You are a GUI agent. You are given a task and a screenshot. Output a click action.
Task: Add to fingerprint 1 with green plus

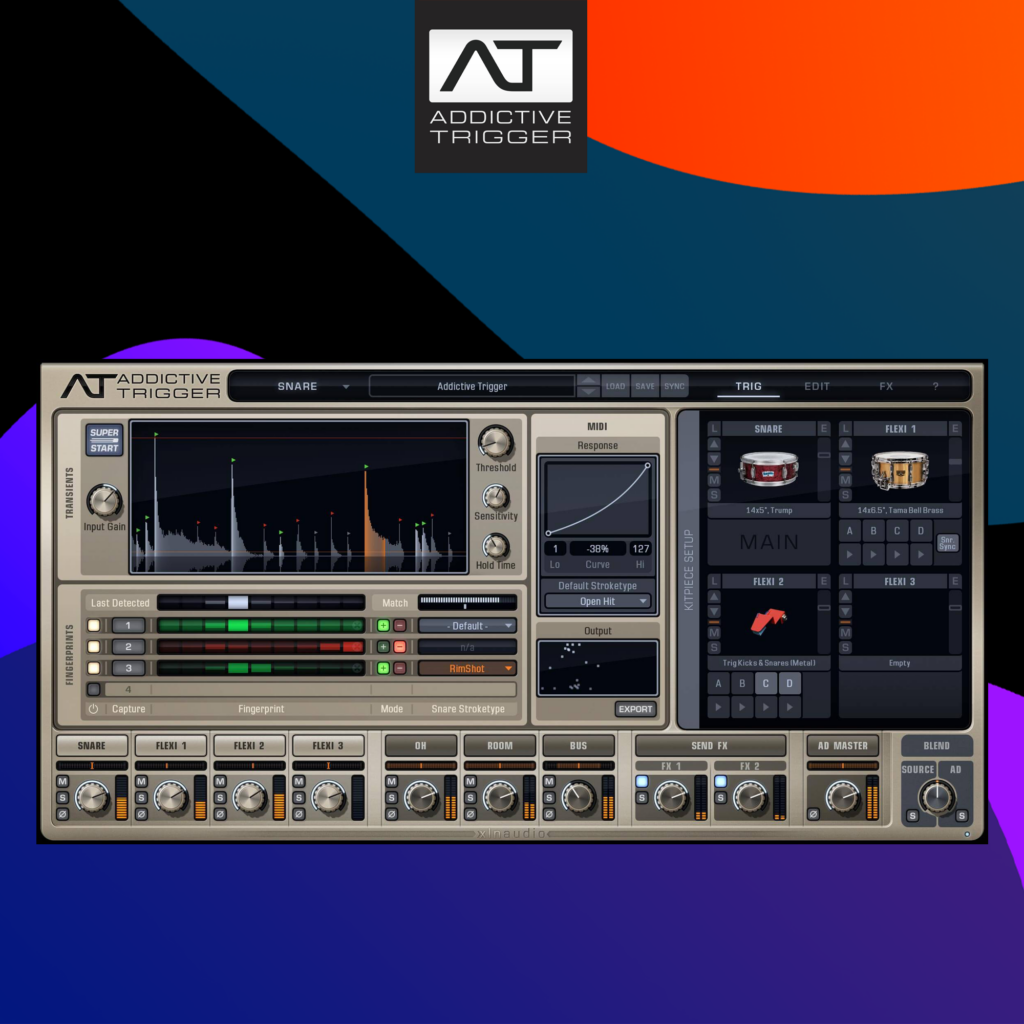tap(383, 625)
